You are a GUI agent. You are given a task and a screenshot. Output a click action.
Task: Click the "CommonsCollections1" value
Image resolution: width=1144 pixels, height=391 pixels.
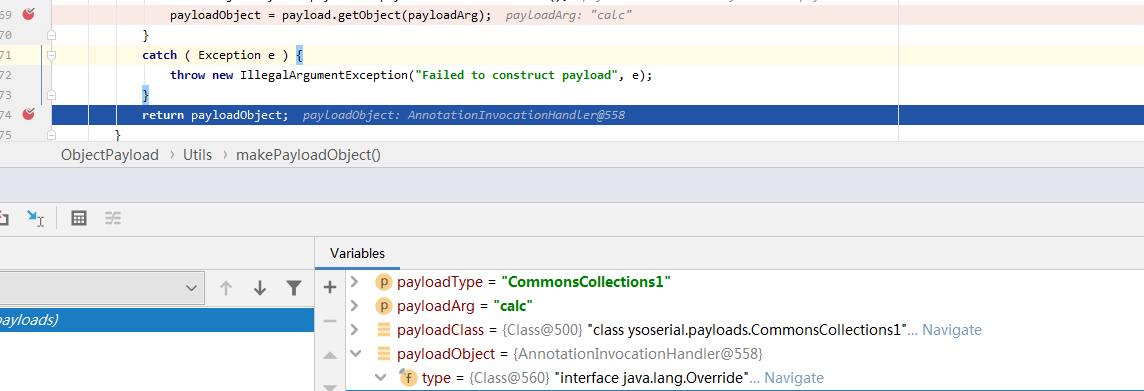click(x=587, y=282)
